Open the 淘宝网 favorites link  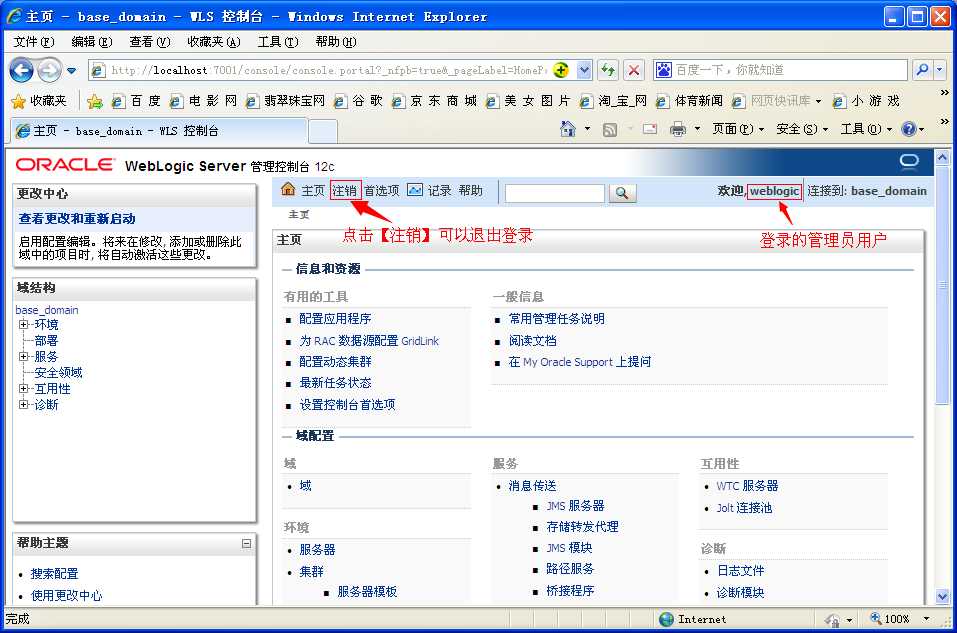click(613, 101)
